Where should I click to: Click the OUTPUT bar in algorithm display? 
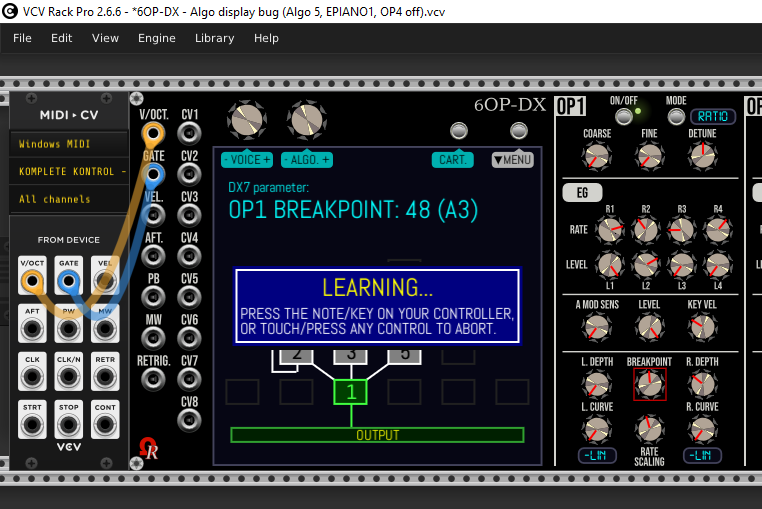click(377, 435)
